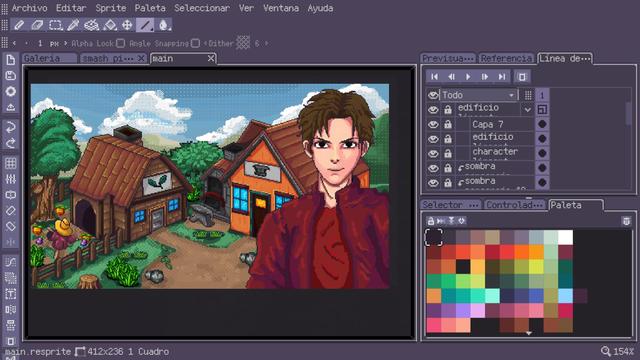The width and height of the screenshot is (640, 360).
Task: Open the settings gear in left sidebar
Action: [11, 91]
